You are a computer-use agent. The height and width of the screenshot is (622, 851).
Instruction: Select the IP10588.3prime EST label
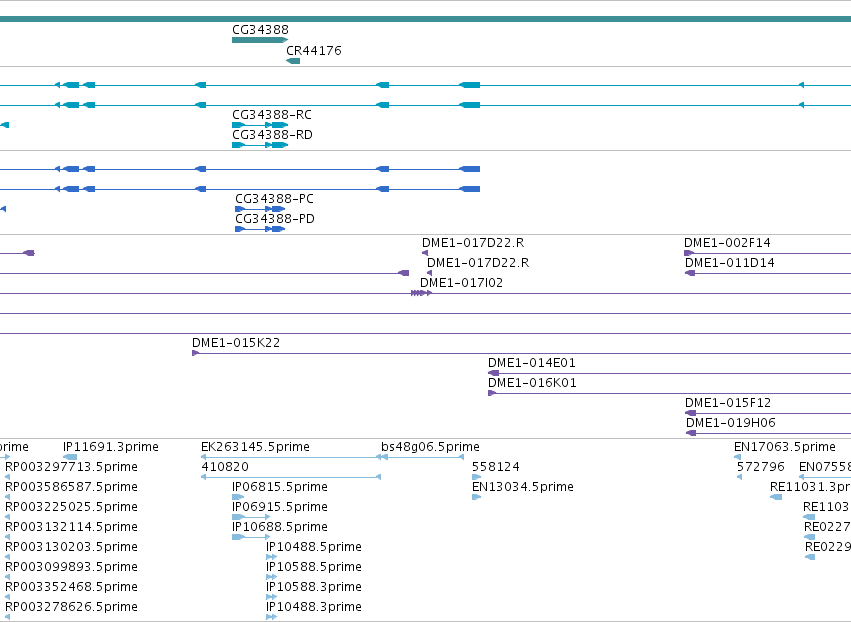coord(314,587)
